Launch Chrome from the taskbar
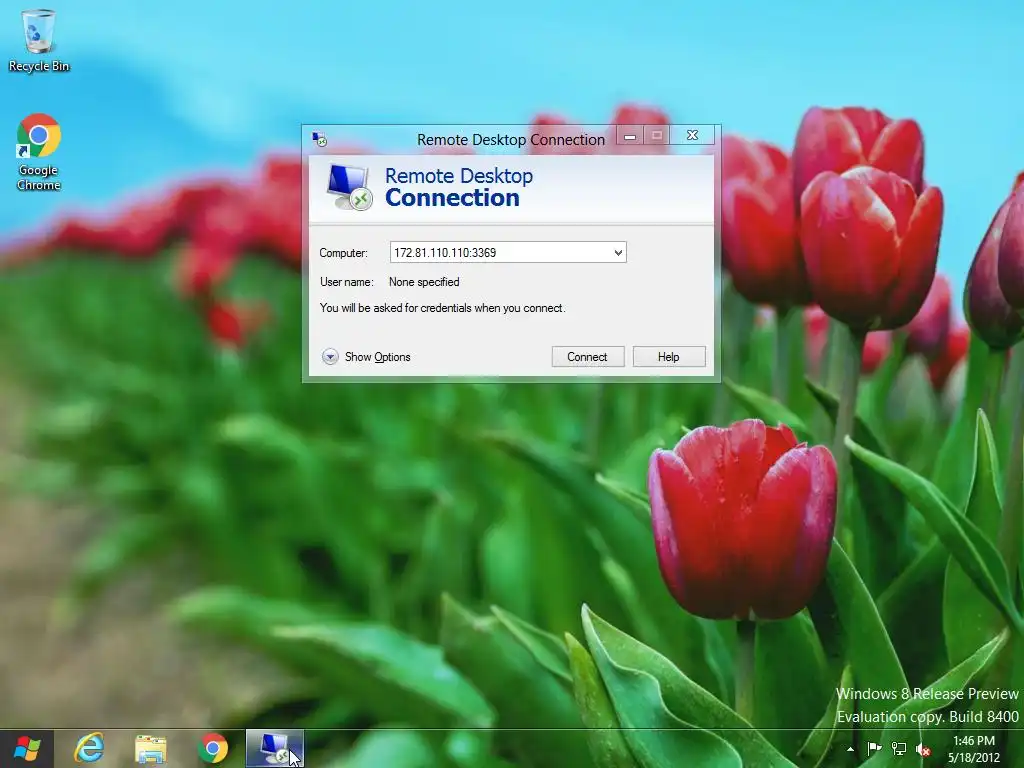The height and width of the screenshot is (768, 1024). click(x=213, y=748)
